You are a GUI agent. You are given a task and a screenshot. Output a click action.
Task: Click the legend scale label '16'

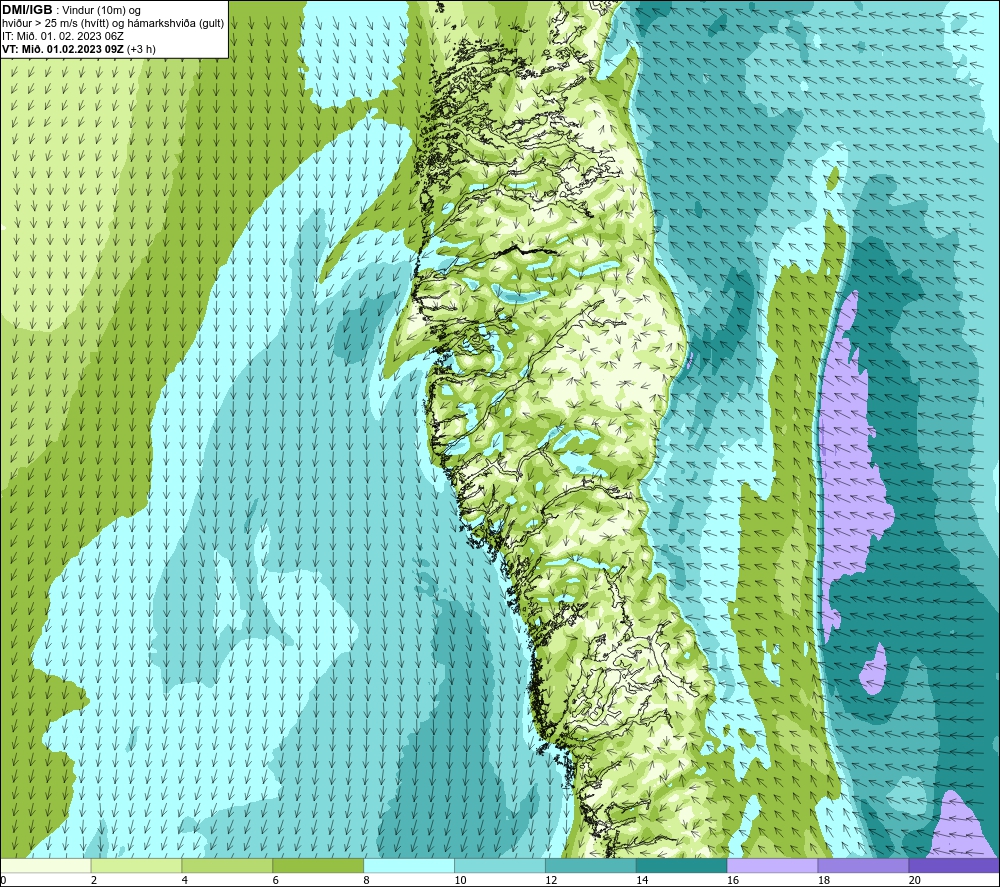(x=733, y=880)
